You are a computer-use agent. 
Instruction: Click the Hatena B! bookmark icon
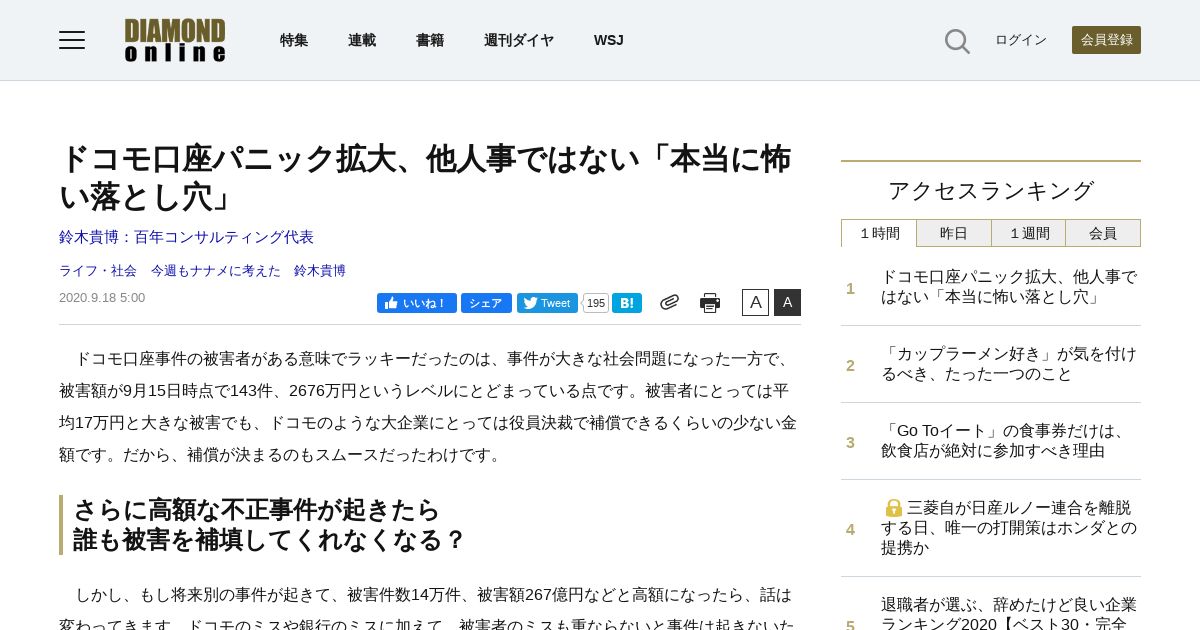click(x=627, y=303)
